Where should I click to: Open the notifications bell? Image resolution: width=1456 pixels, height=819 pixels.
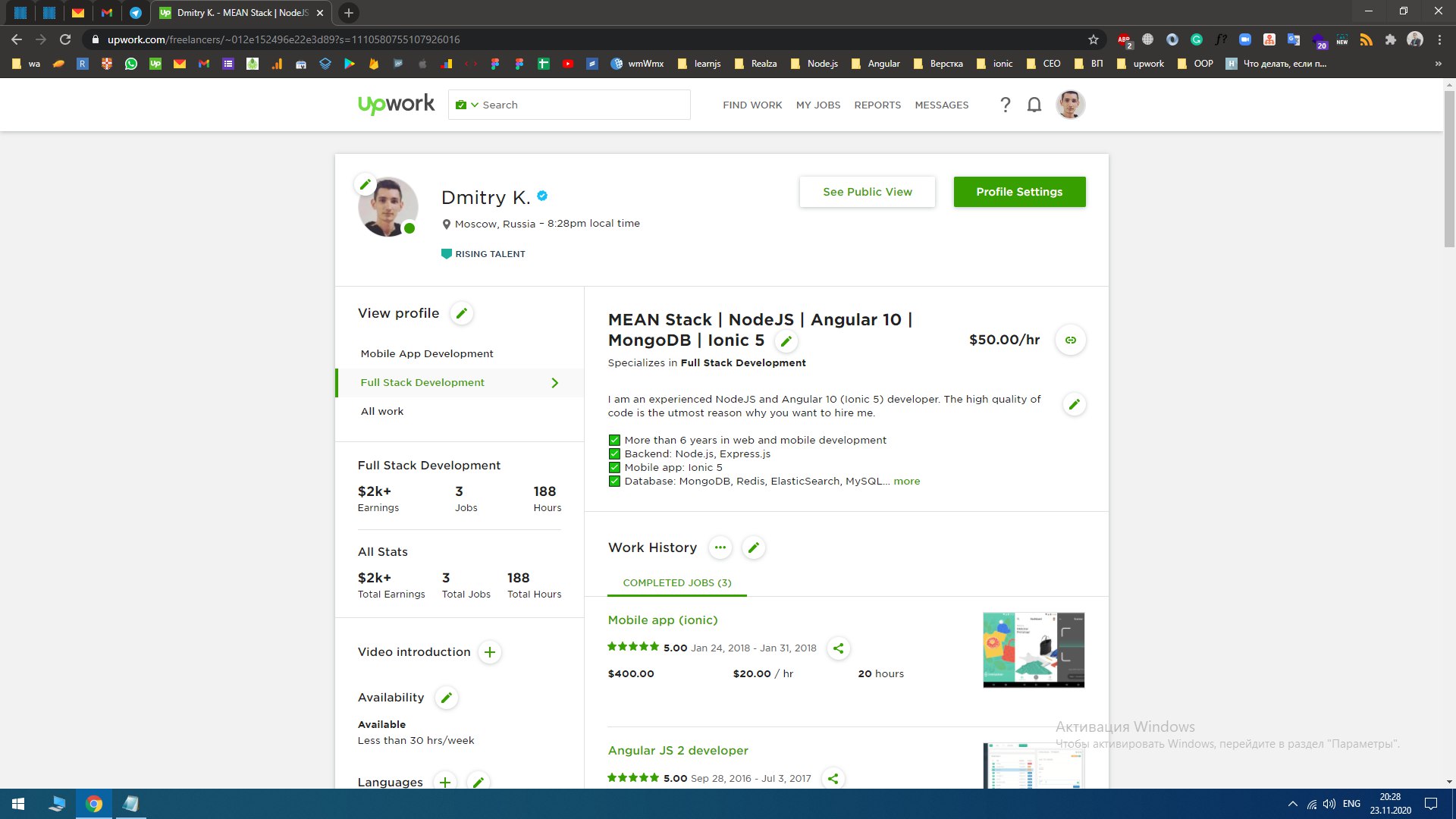1034,105
